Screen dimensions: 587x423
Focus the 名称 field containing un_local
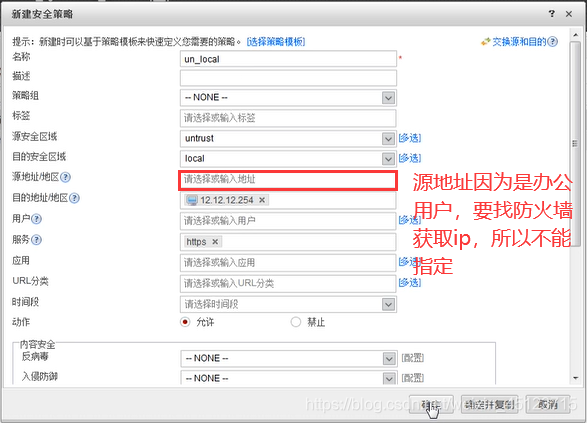point(288,59)
